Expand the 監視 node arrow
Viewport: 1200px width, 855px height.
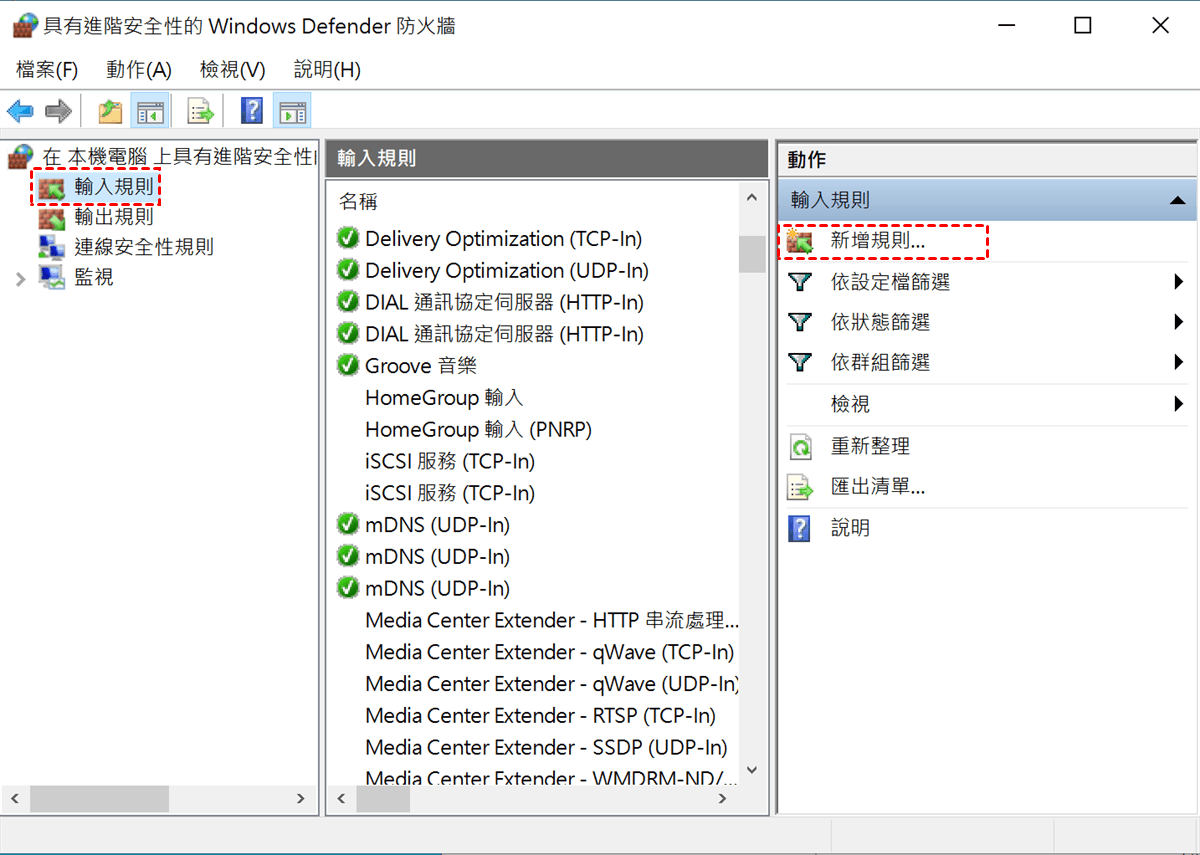[20, 278]
